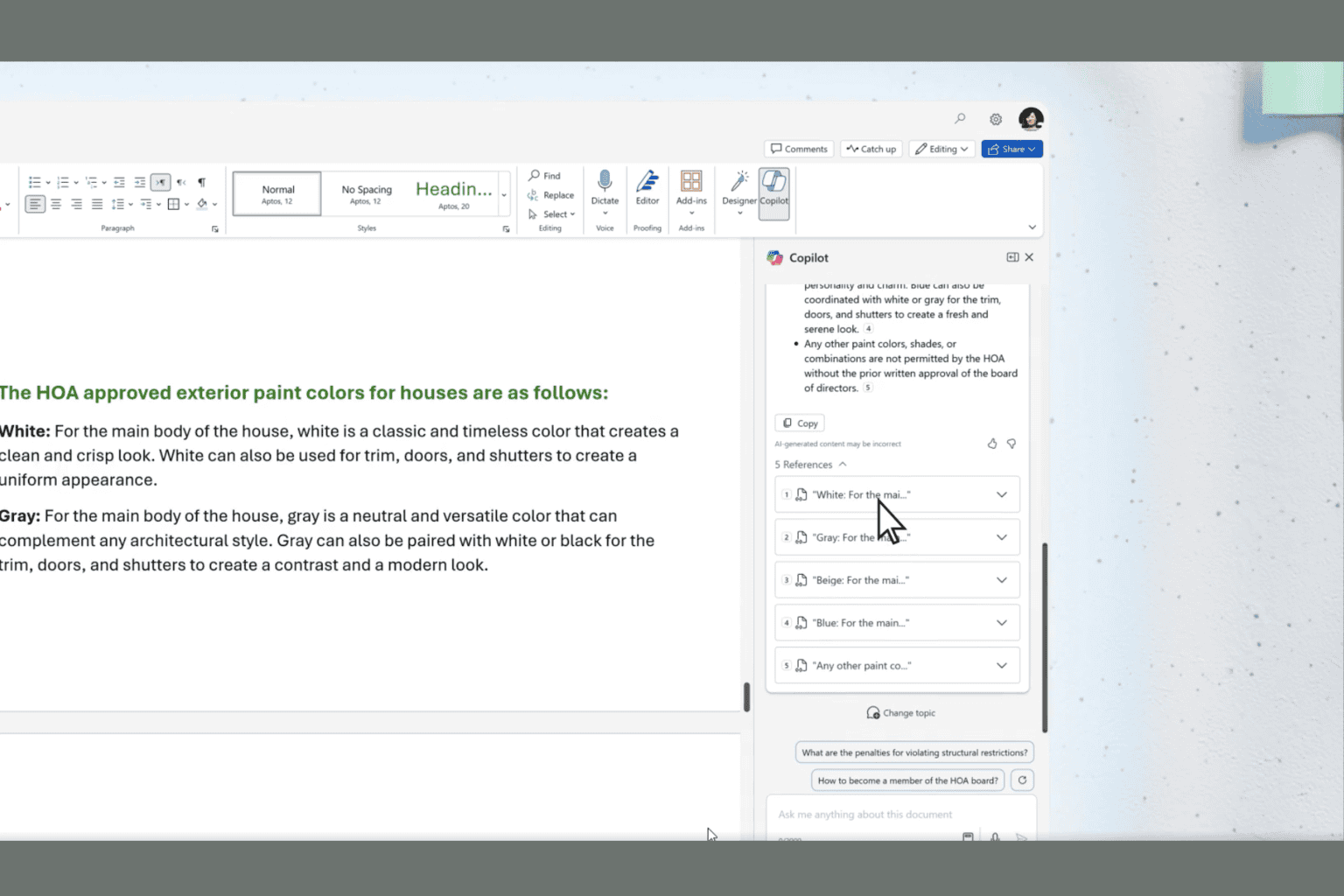Open the settings gear

(x=996, y=119)
